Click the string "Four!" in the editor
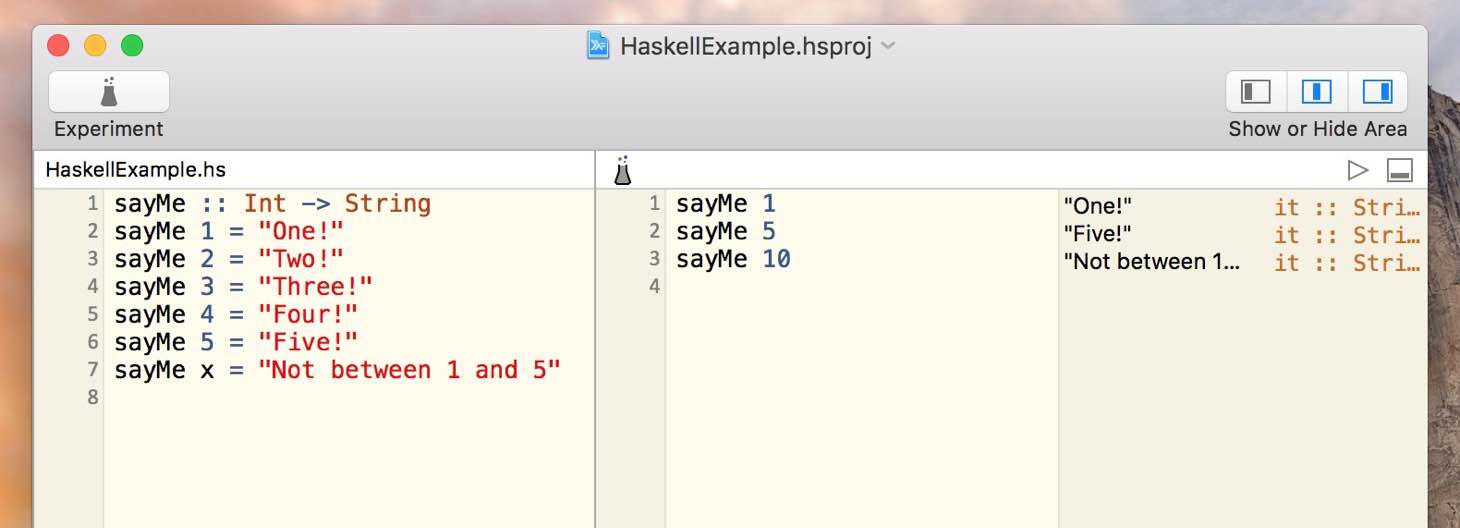1460x528 pixels. (308, 314)
